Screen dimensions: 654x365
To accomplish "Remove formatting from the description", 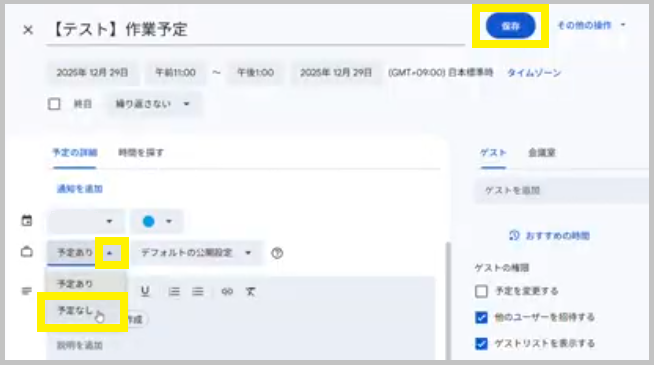I will point(250,291).
